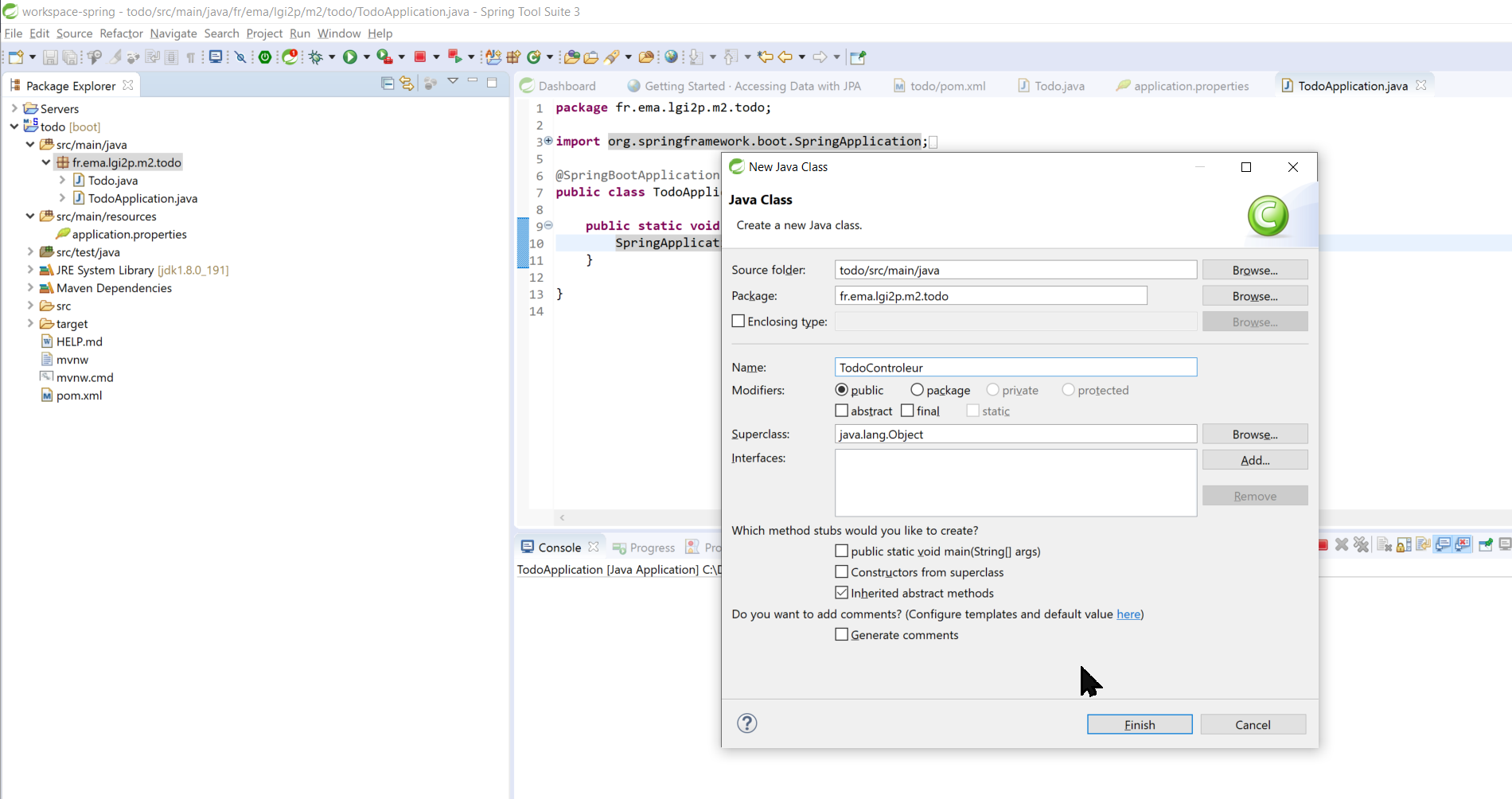Image resolution: width=1512 pixels, height=799 pixels.
Task: Expand the Servers tree node
Action: tap(14, 108)
